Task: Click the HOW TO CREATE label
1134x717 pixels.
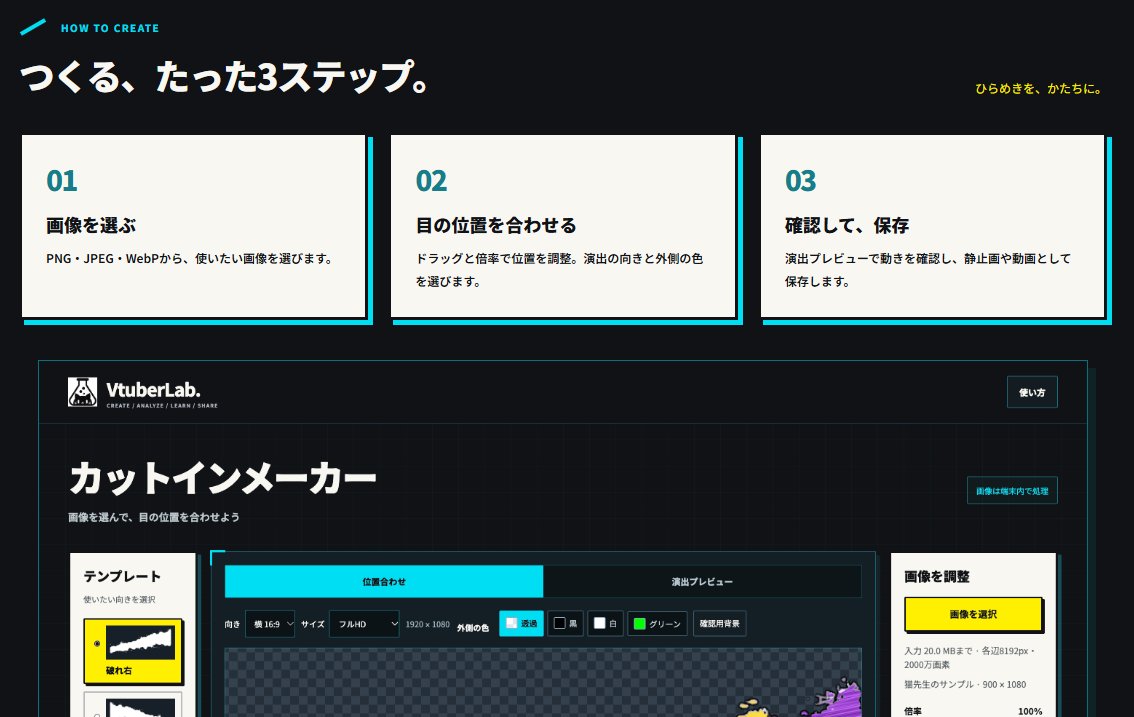Action: 110,28
